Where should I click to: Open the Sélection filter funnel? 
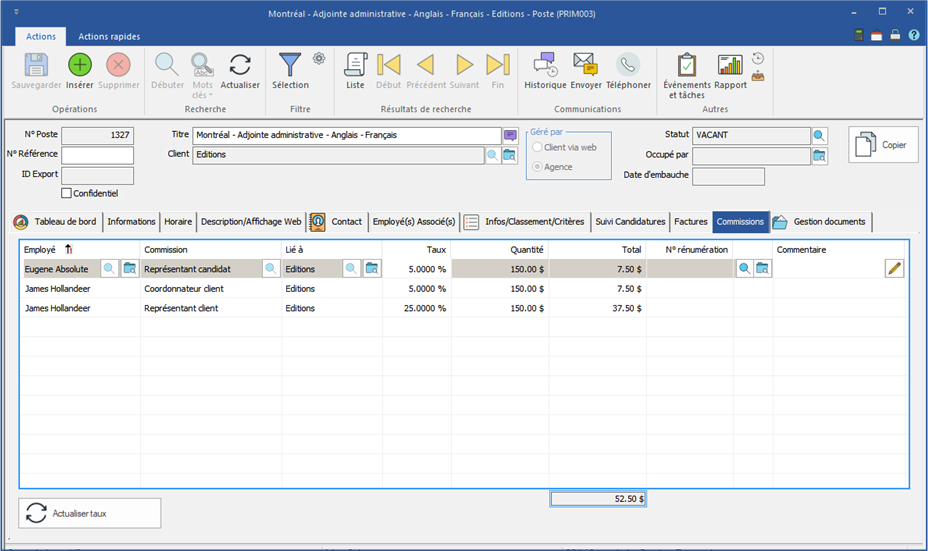point(290,66)
